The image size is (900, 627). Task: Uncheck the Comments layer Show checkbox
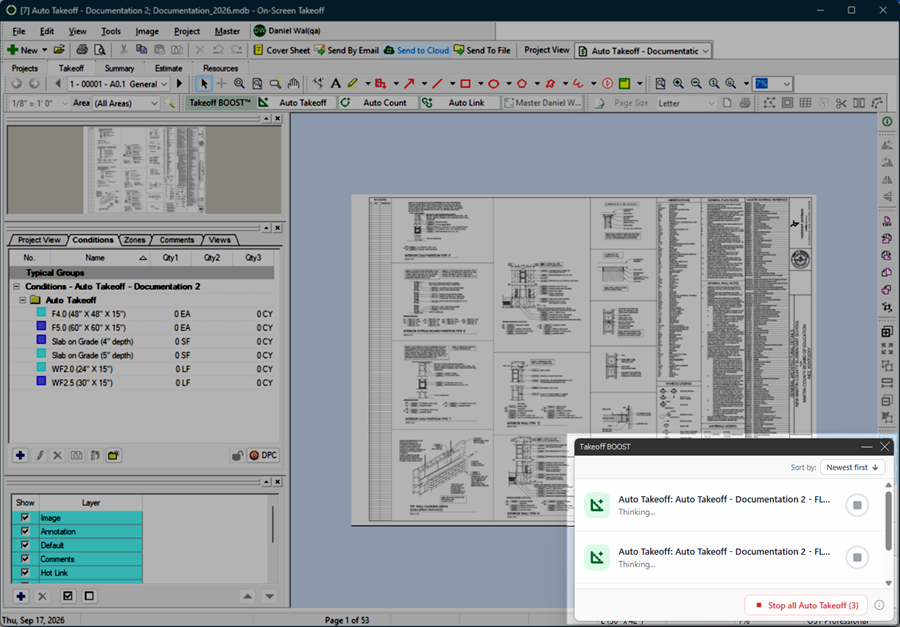click(x=25, y=559)
